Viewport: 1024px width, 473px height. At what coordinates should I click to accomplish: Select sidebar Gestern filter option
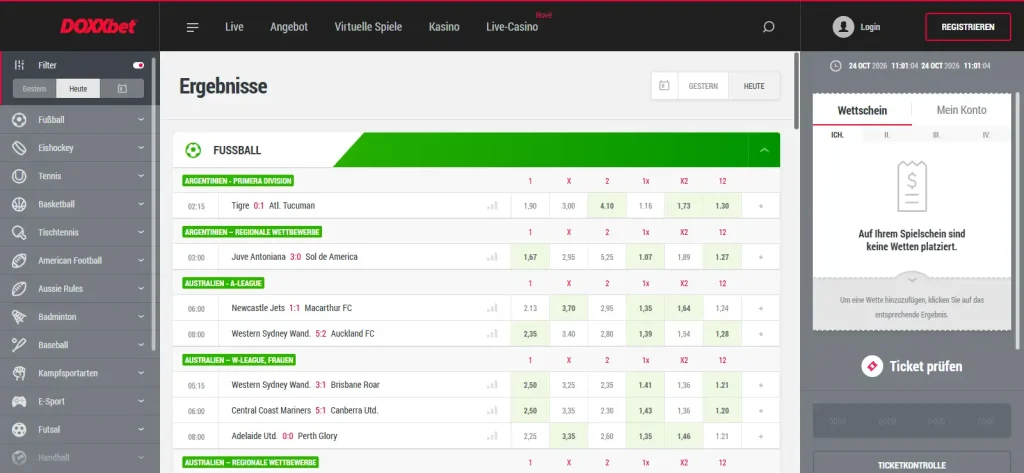coord(35,88)
